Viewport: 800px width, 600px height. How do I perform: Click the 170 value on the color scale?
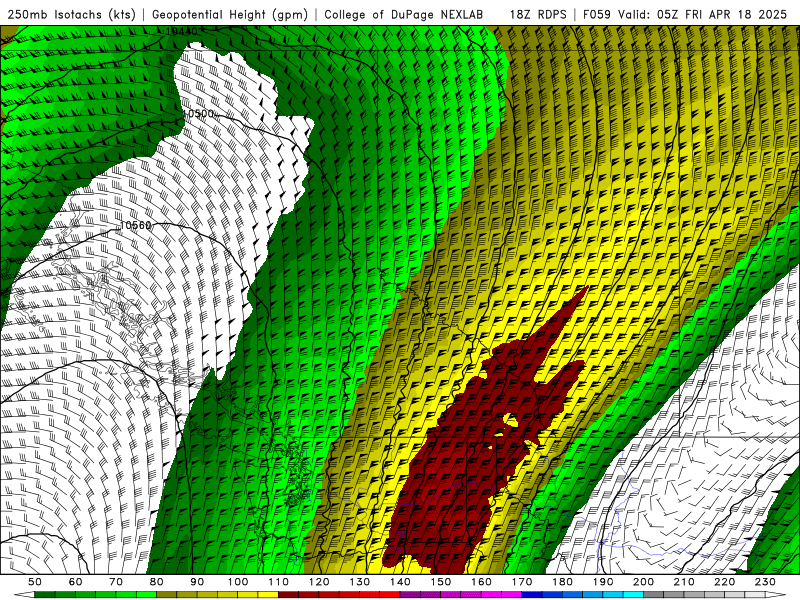[x=522, y=582]
